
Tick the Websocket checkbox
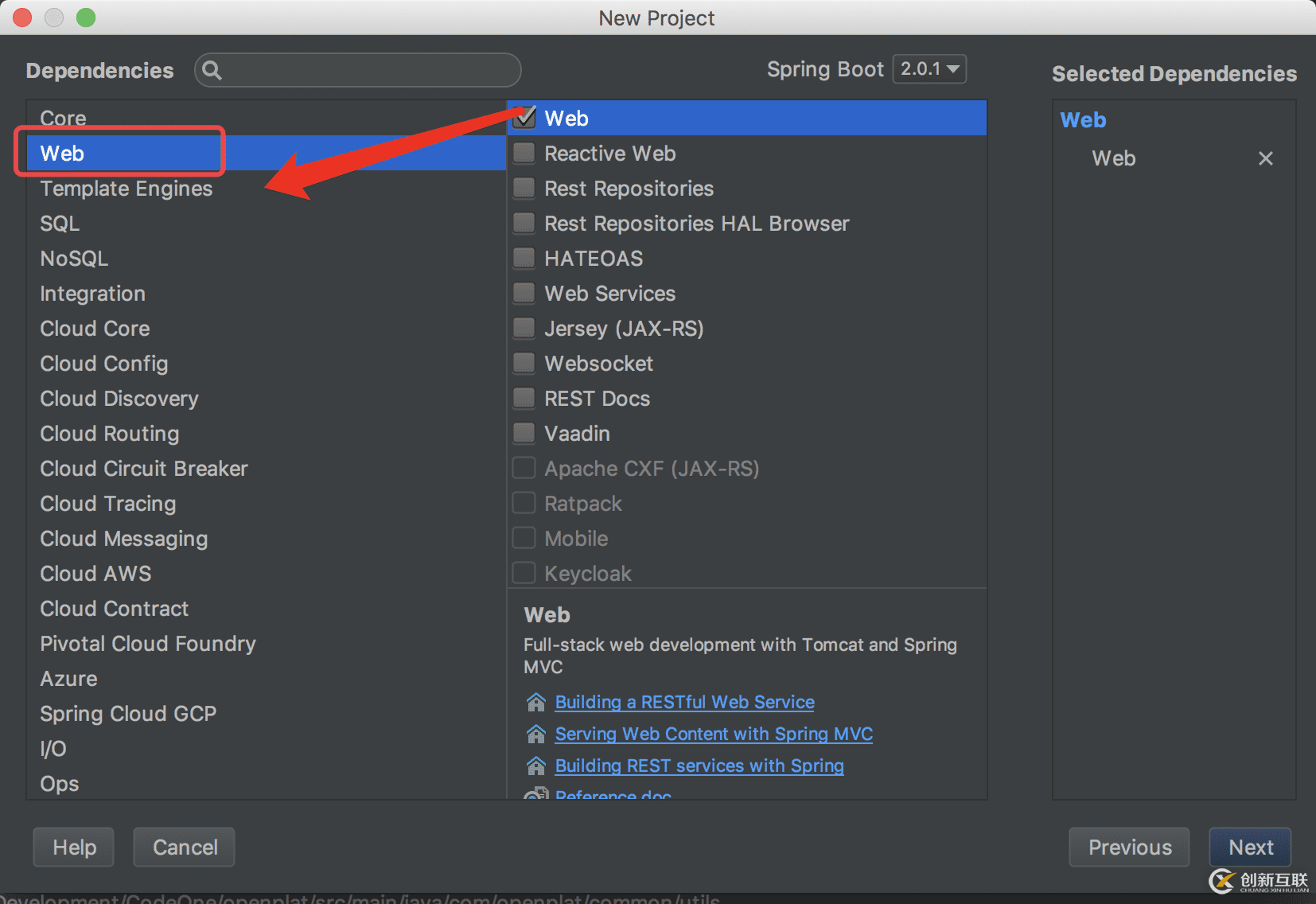point(524,363)
